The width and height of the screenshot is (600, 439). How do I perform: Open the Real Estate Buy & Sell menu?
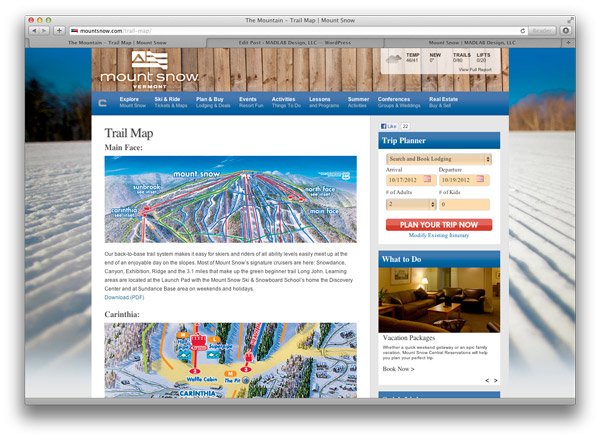click(x=443, y=102)
